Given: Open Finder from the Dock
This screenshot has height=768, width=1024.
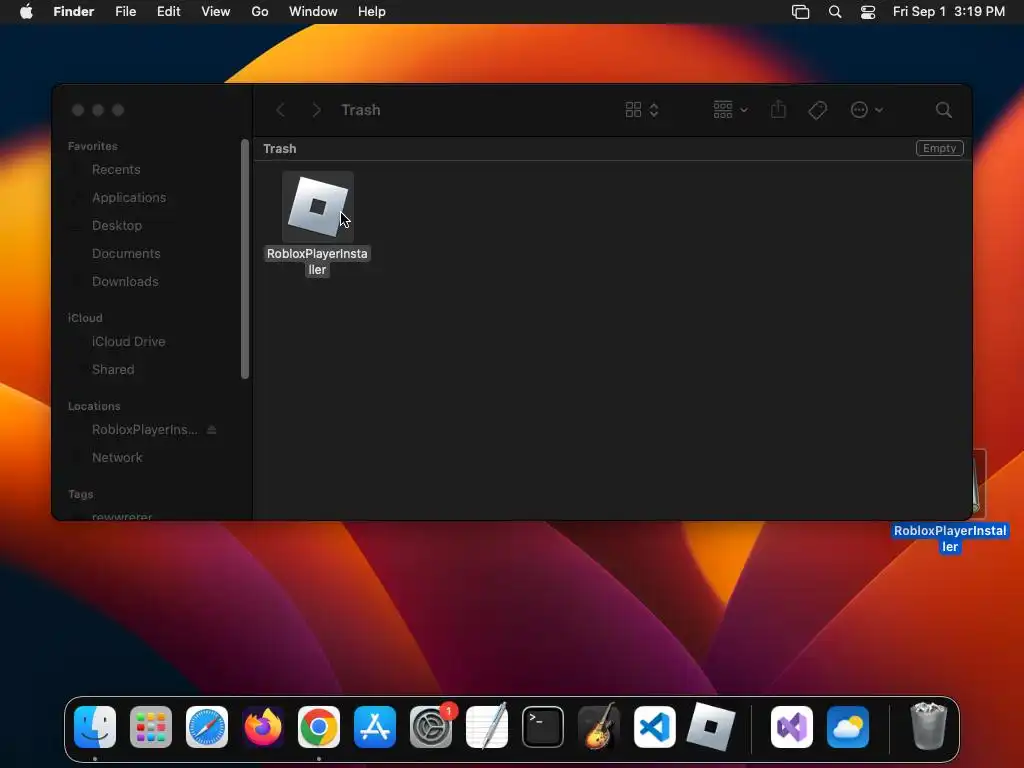Looking at the screenshot, I should click(x=95, y=727).
